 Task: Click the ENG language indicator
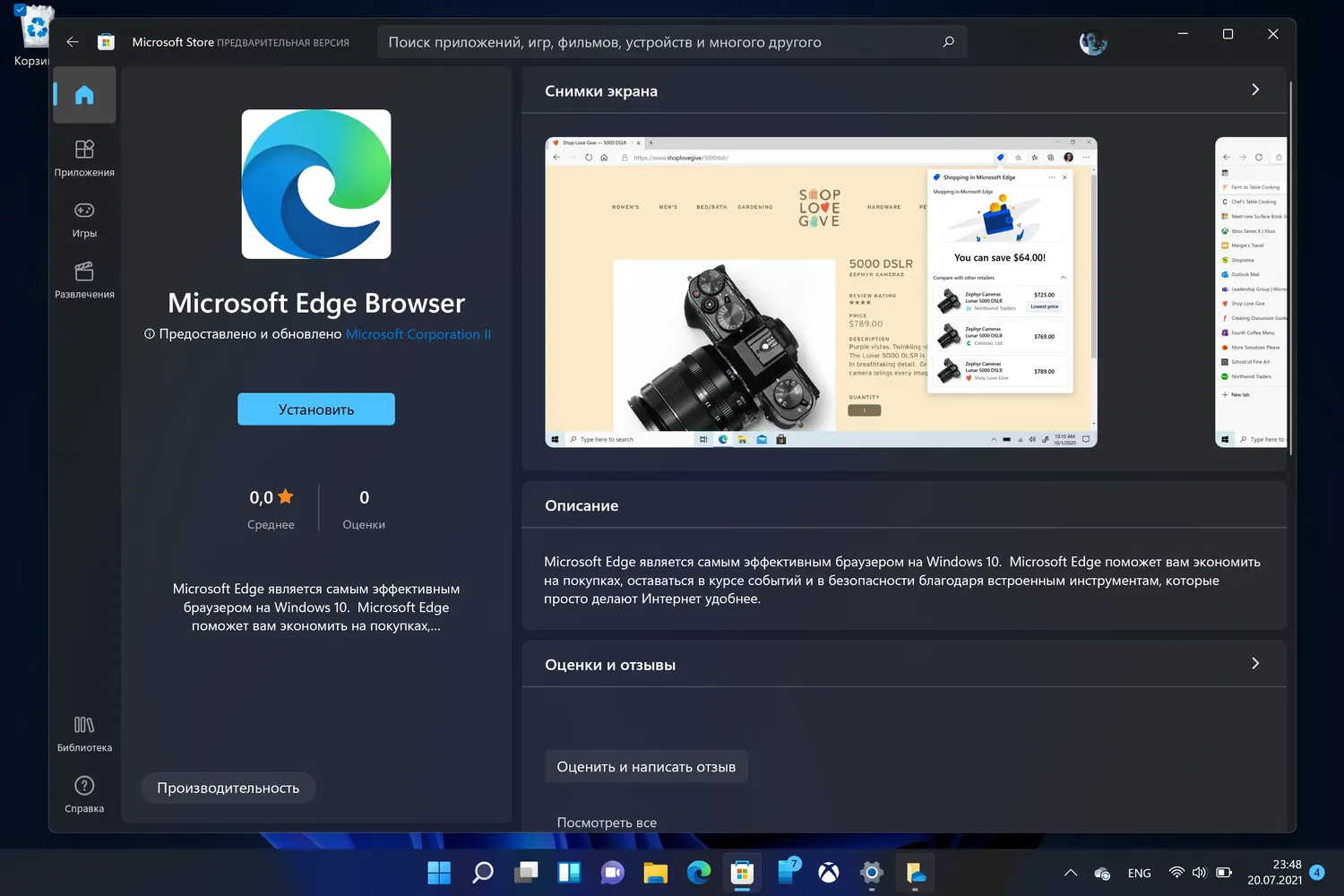(1140, 873)
